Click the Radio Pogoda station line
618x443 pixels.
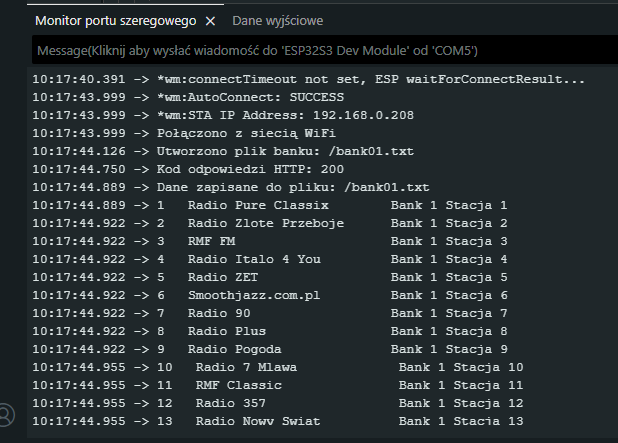[234, 349]
